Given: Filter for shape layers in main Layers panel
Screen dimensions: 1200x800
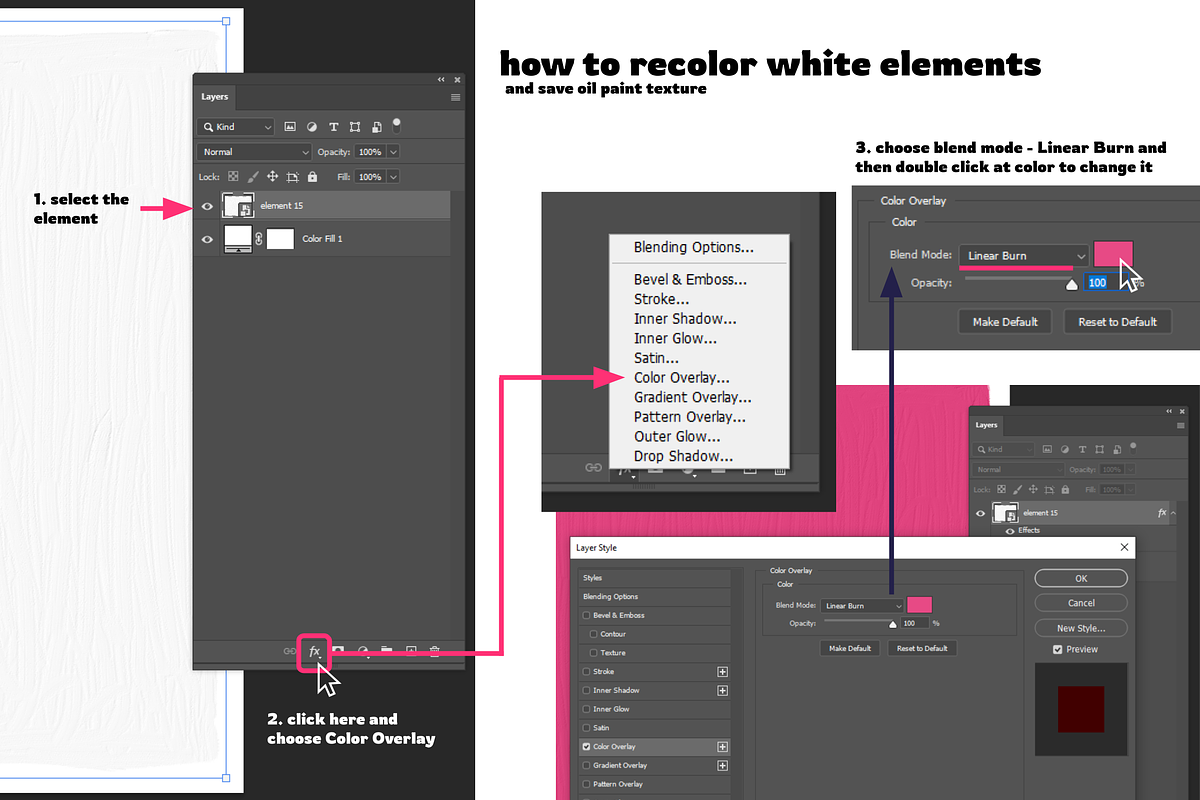Looking at the screenshot, I should coord(355,127).
